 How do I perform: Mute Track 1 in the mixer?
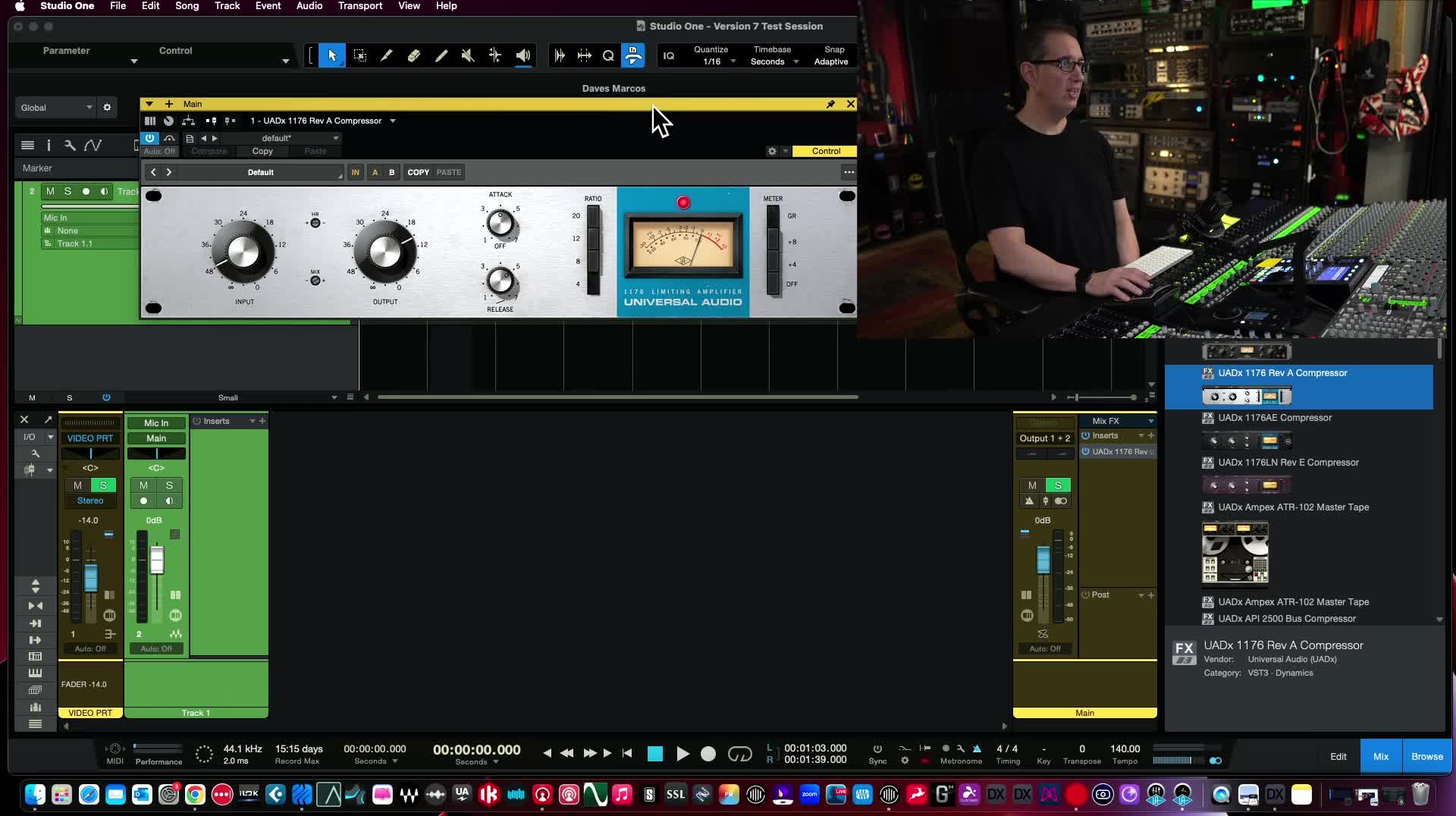(x=143, y=485)
